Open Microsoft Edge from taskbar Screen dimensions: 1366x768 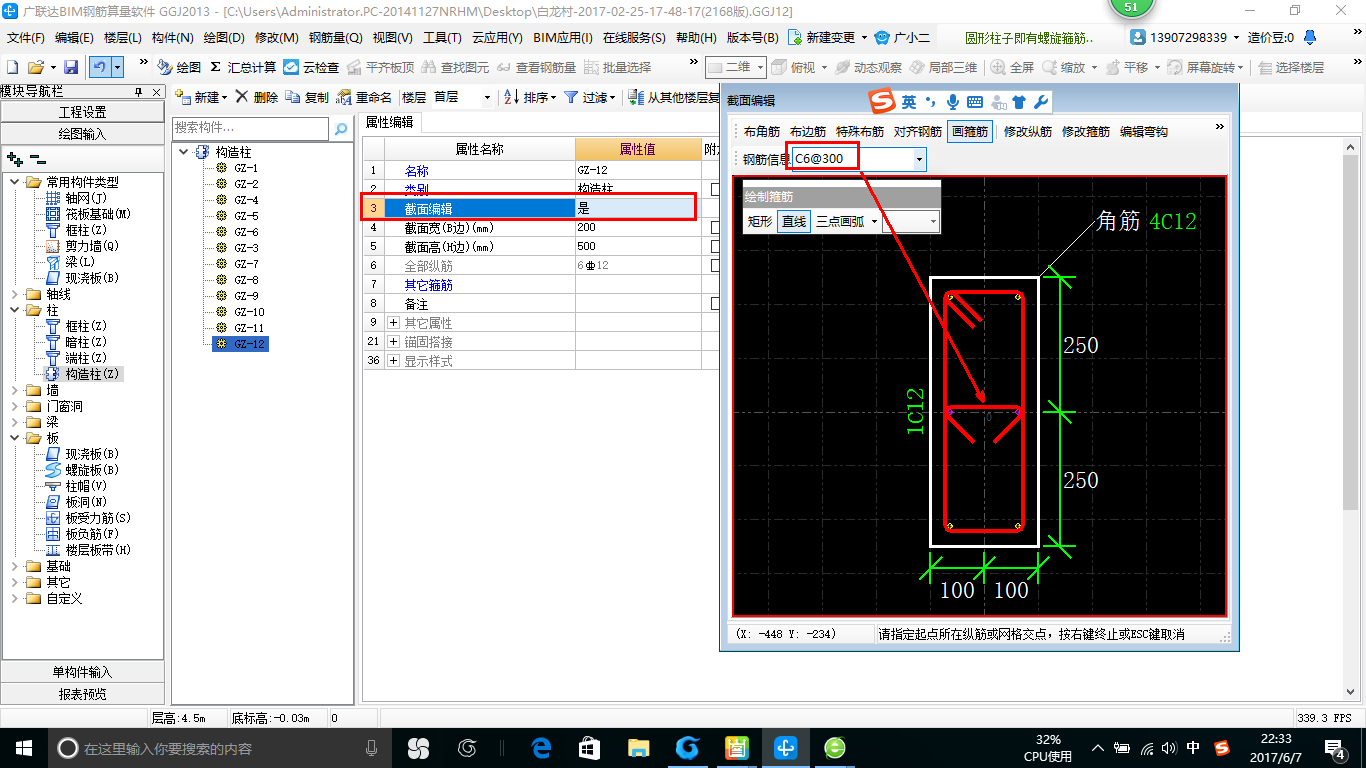[542, 747]
